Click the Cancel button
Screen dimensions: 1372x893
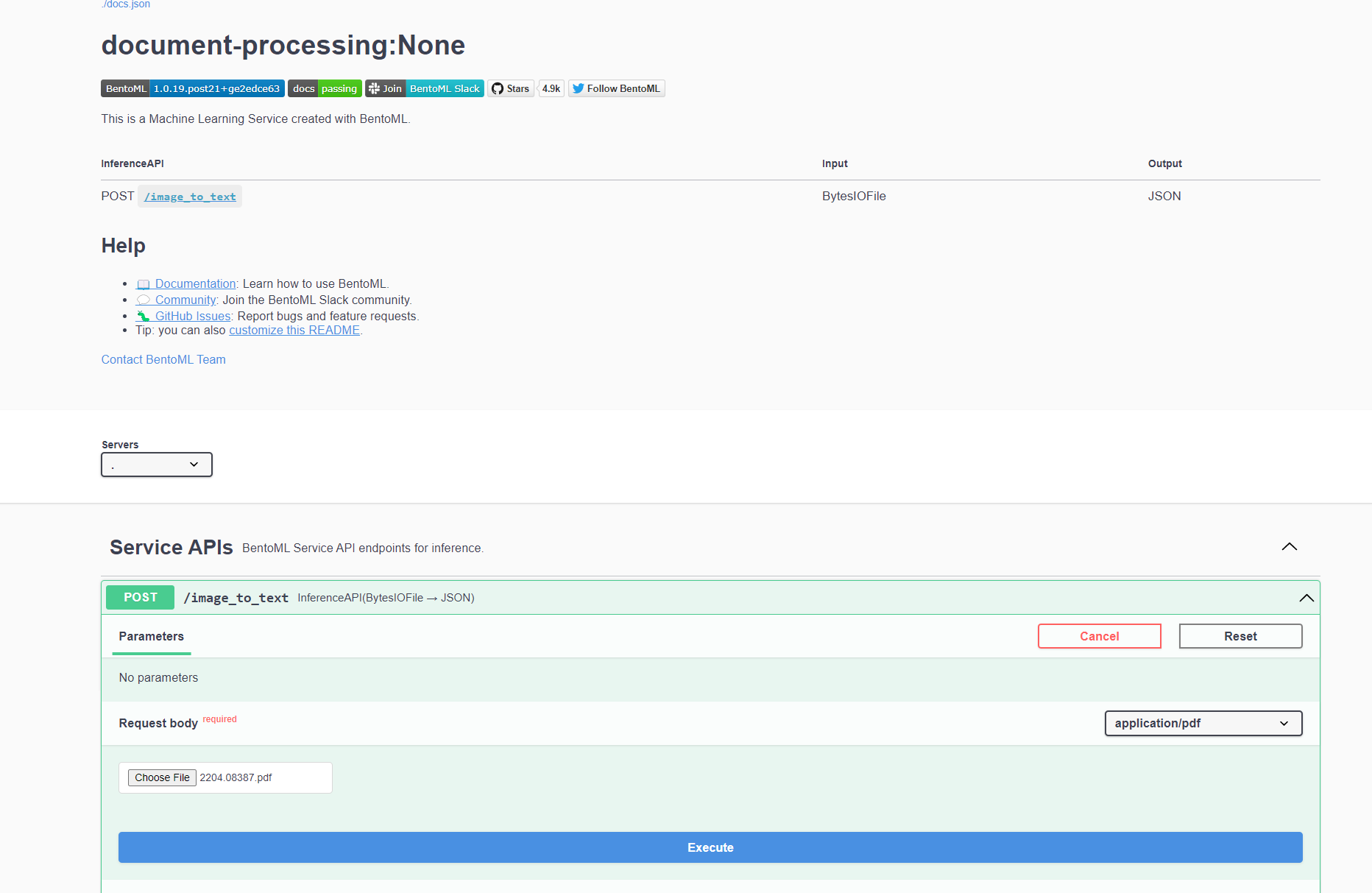coord(1100,636)
